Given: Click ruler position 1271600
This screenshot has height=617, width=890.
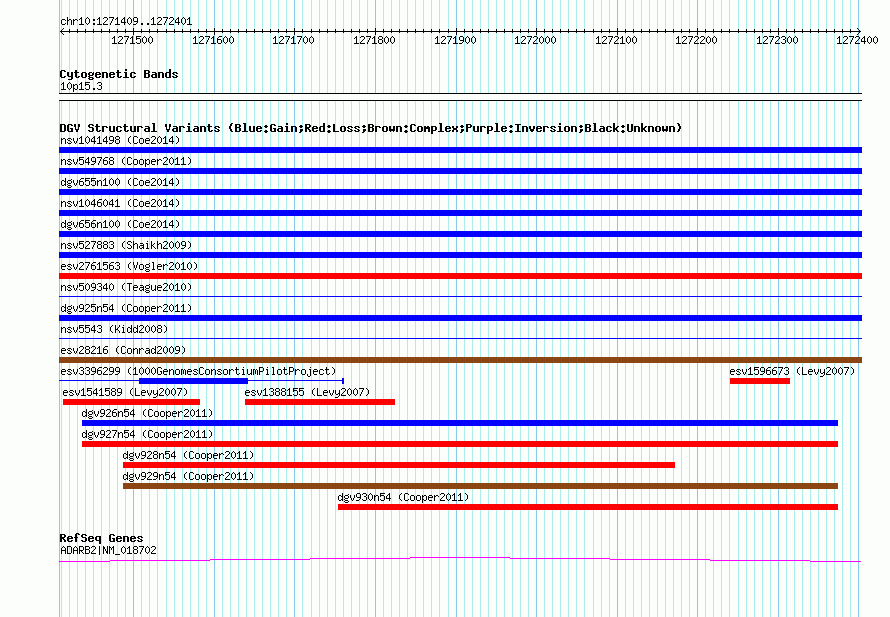Looking at the screenshot, I should [x=213, y=40].
